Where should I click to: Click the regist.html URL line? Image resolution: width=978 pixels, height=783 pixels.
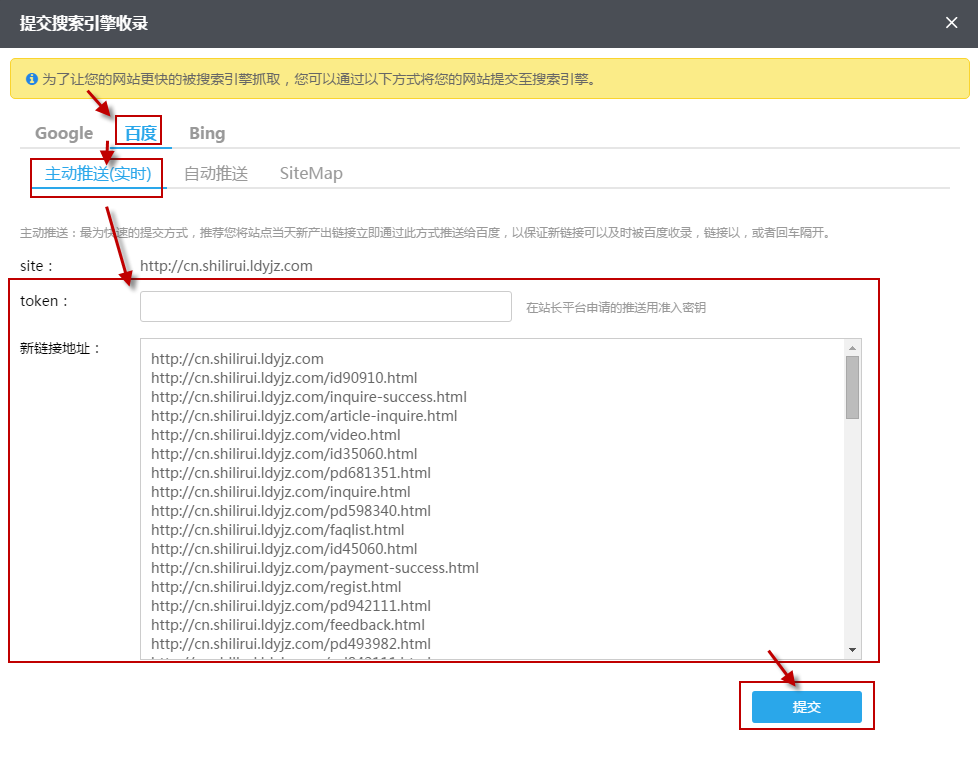pos(276,587)
